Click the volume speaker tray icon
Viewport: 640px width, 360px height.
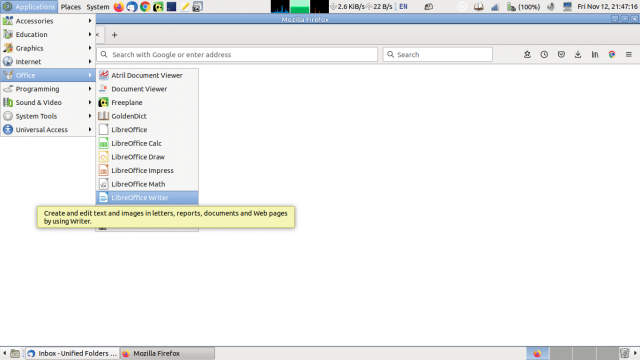click(551, 7)
